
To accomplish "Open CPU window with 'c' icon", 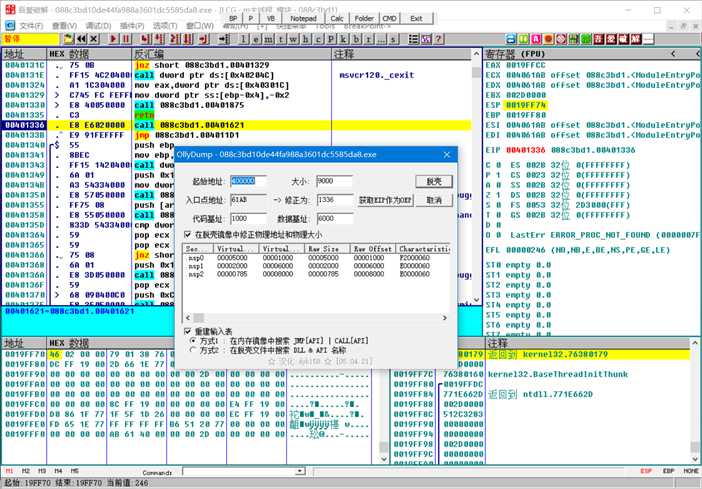I will click(x=318, y=39).
